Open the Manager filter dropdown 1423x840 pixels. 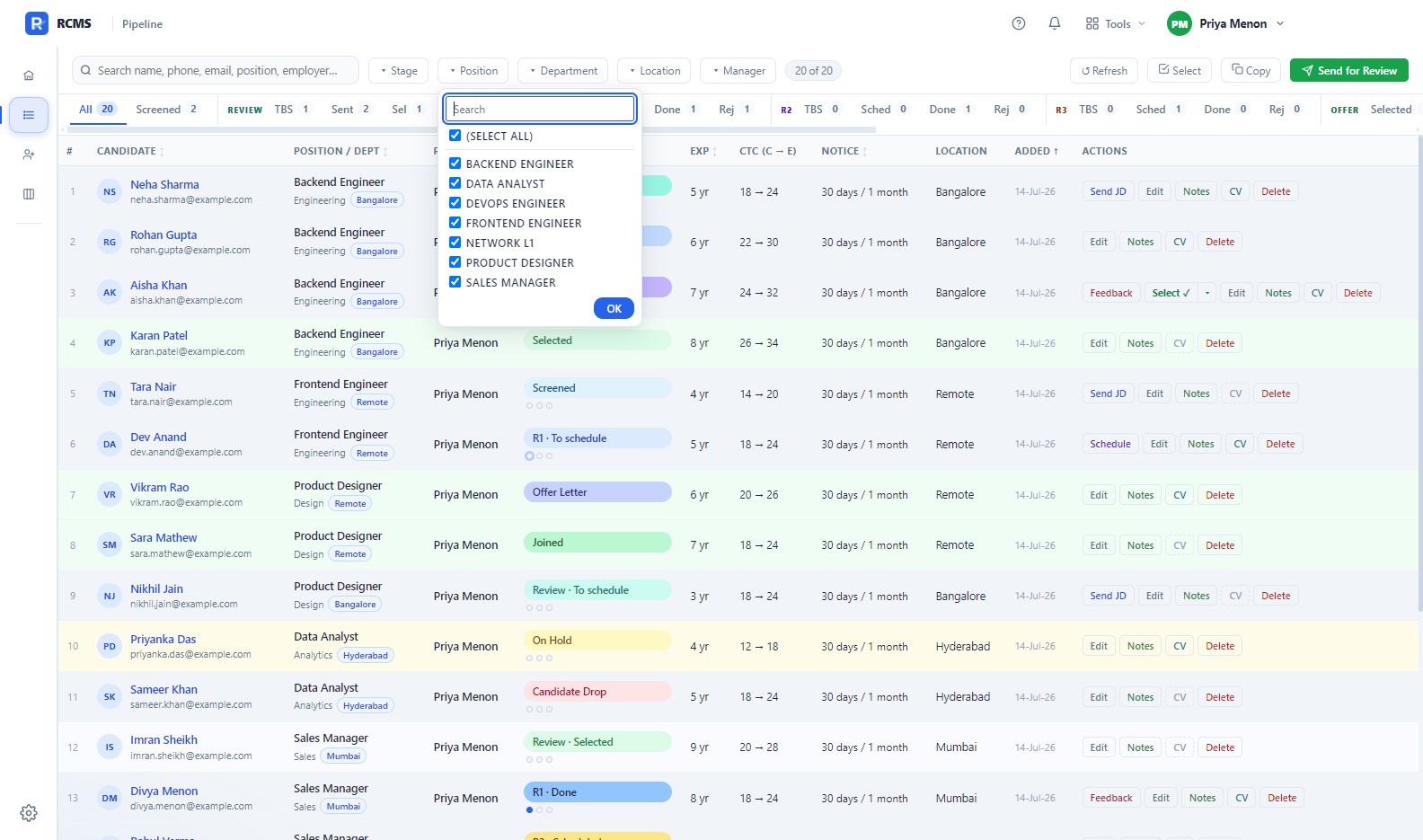pyautogui.click(x=739, y=71)
